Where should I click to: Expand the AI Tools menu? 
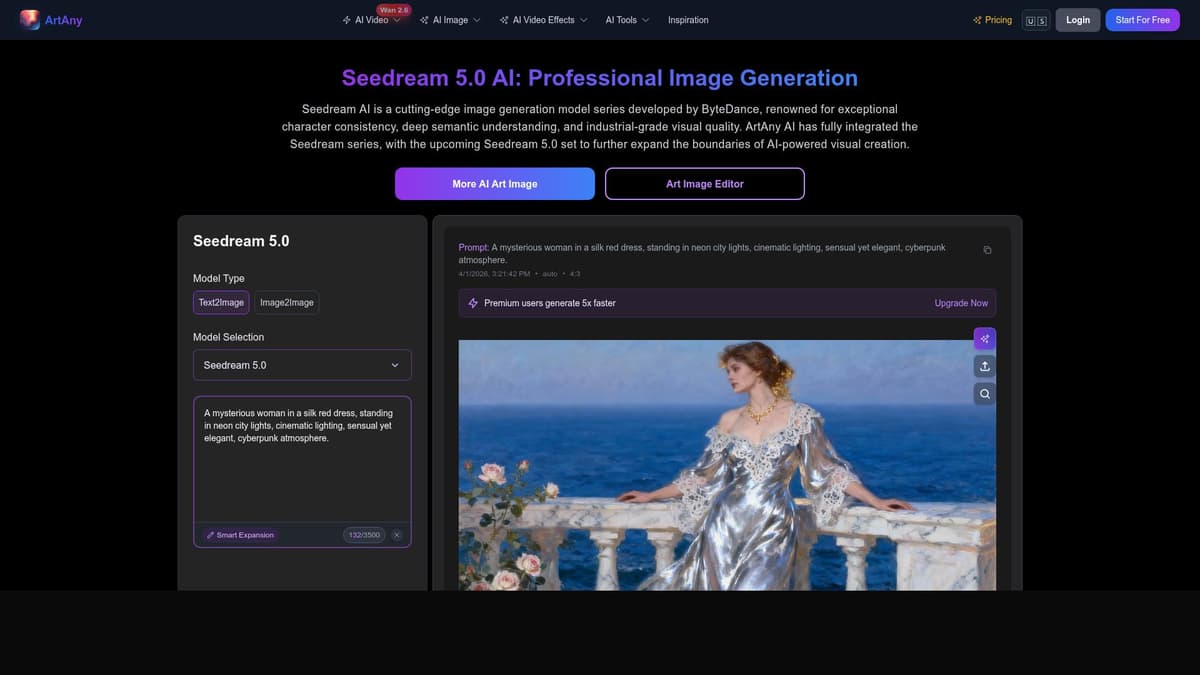(x=626, y=19)
